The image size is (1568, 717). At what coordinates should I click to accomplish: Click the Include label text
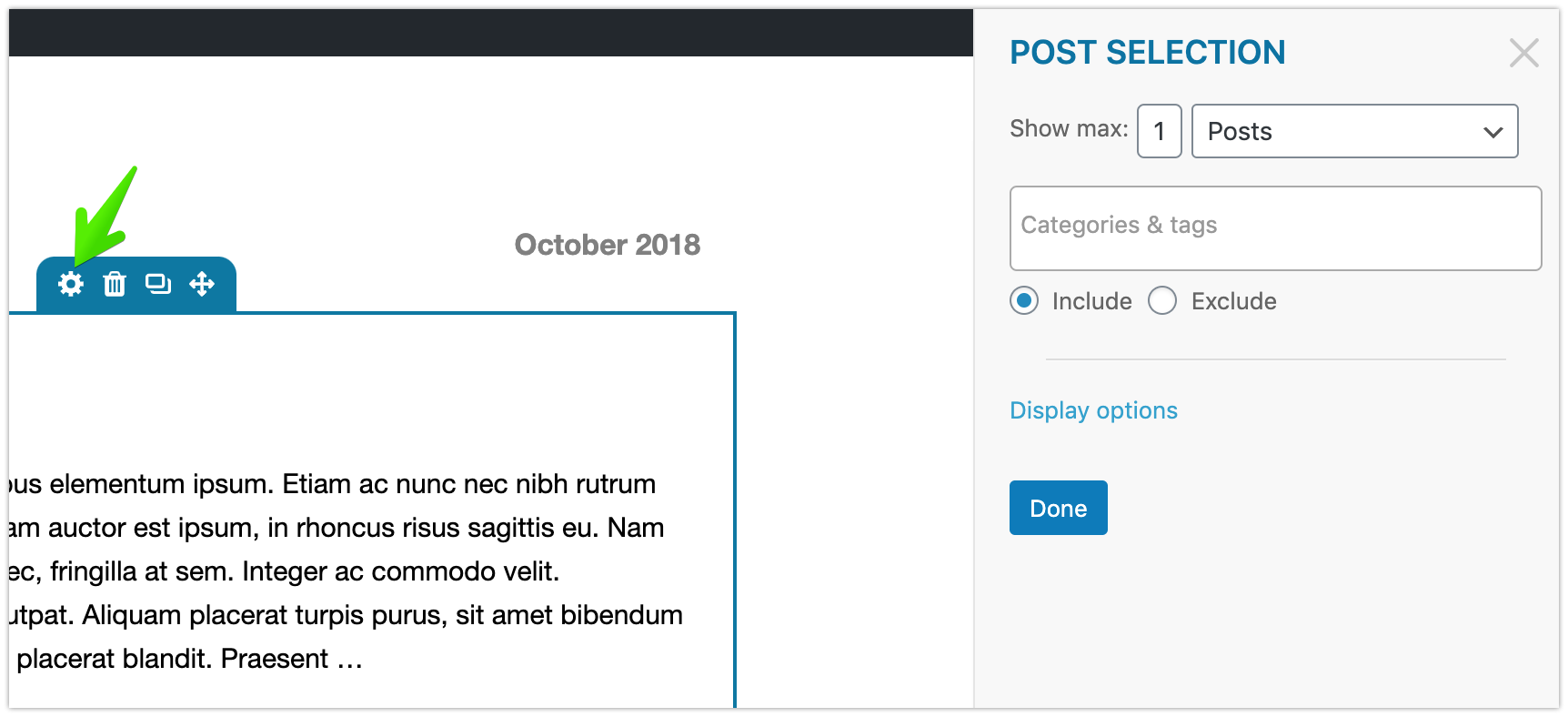[1091, 301]
